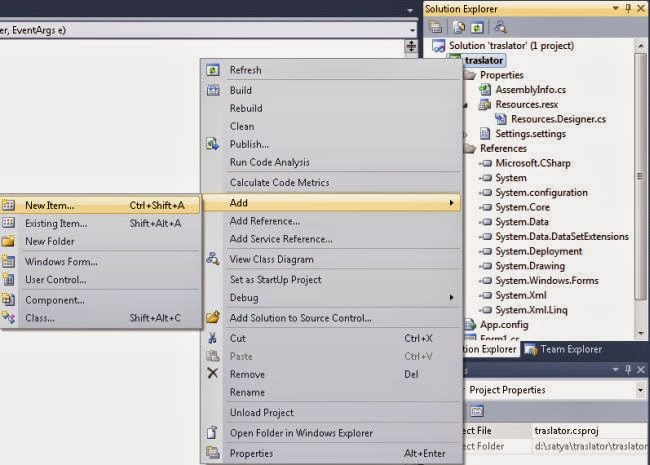Select System.configuration reference
Image resolution: width=650 pixels, height=465 pixels.
pyautogui.click(x=541, y=192)
